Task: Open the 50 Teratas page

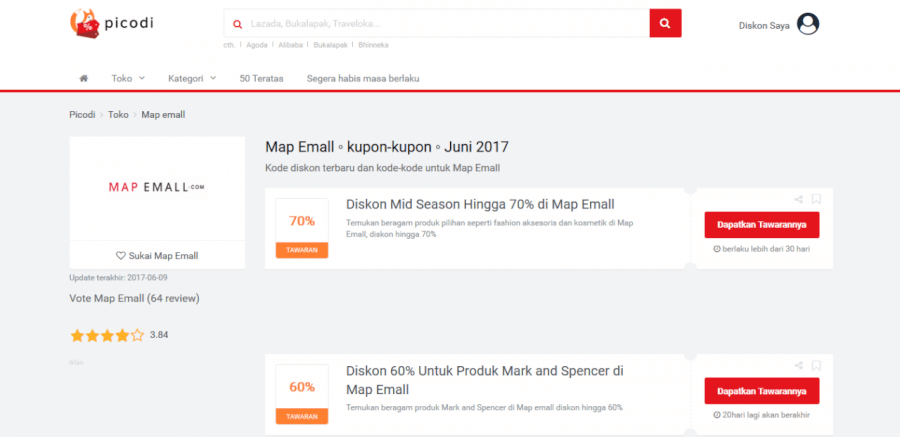Action: click(262, 79)
